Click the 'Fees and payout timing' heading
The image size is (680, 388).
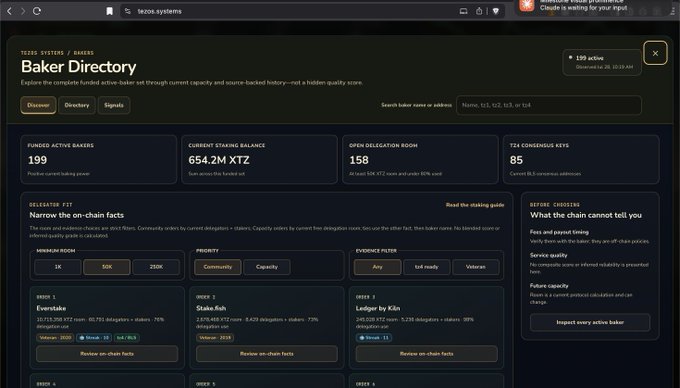[559, 232]
